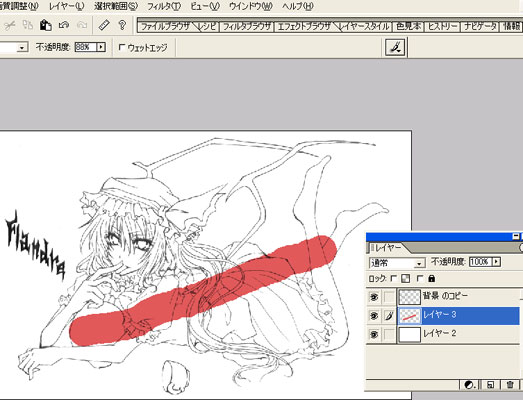Viewport: 523px width, 400px height.
Task: Minimize the layers palette window
Action: point(515,237)
